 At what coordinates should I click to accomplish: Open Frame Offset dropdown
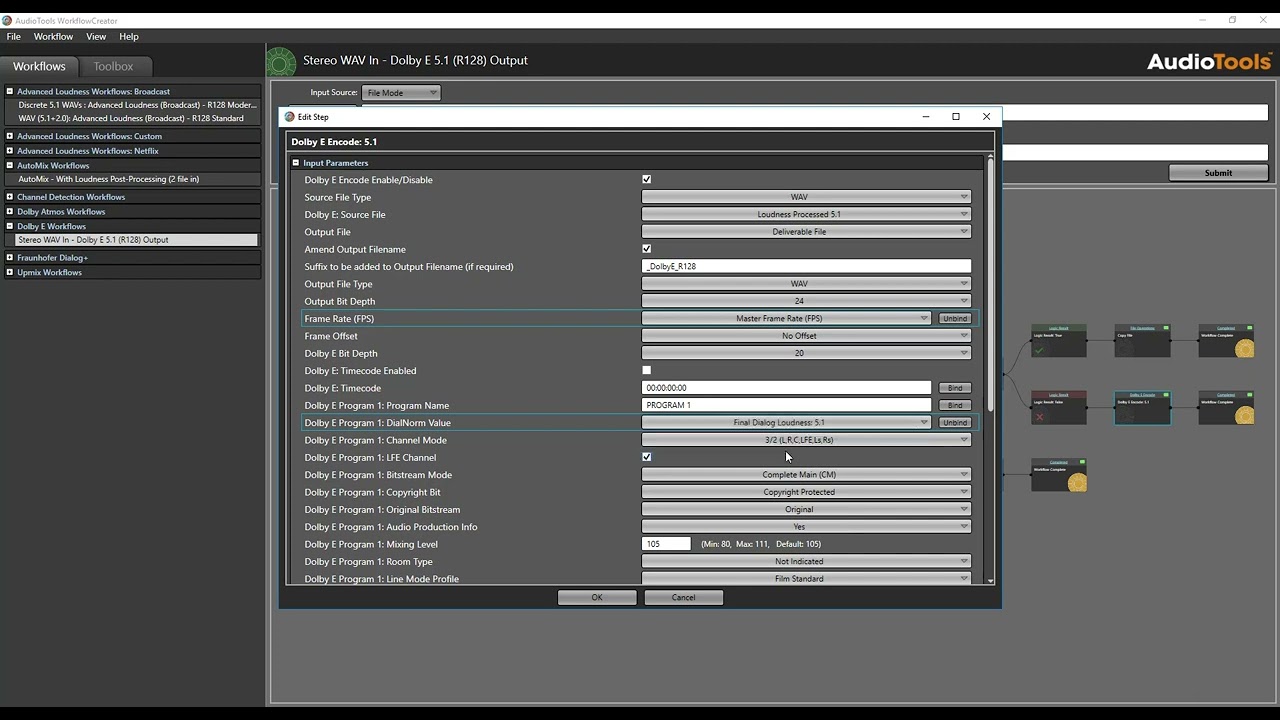(x=806, y=336)
